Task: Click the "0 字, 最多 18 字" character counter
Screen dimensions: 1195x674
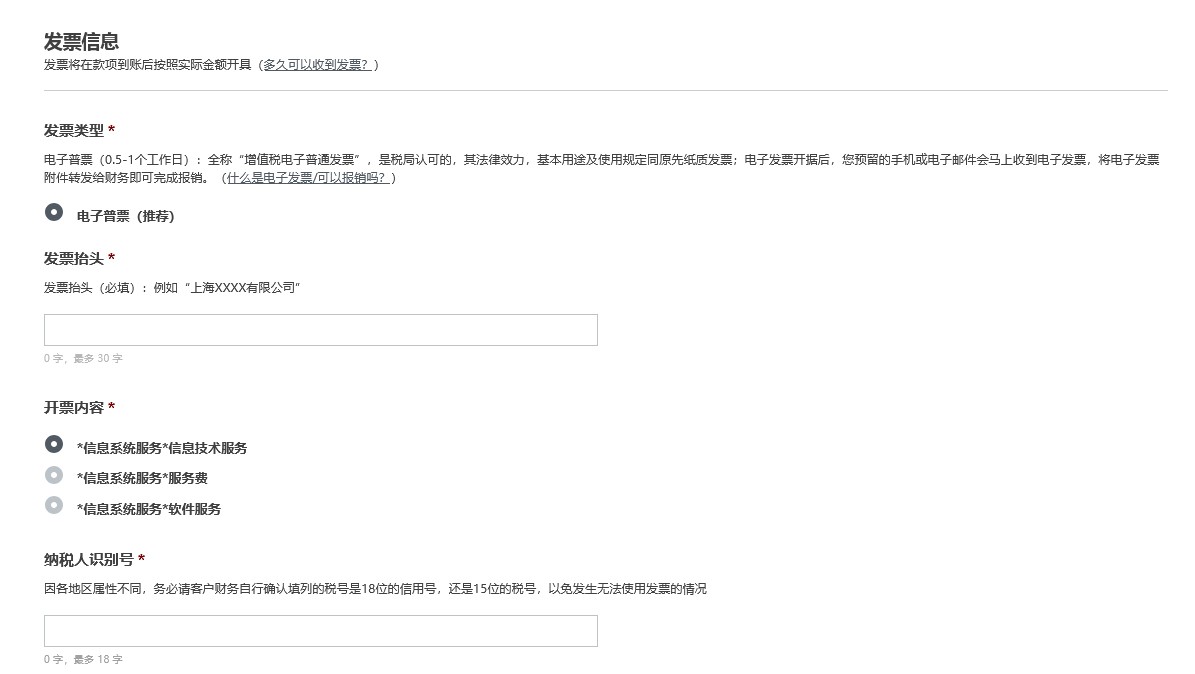Action: 83,660
